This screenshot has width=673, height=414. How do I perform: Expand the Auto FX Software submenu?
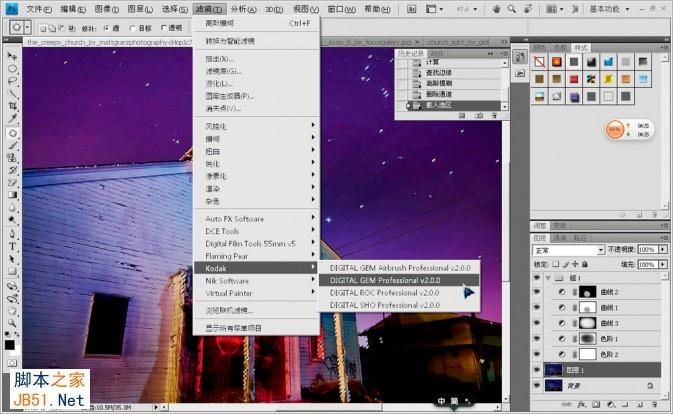point(255,219)
